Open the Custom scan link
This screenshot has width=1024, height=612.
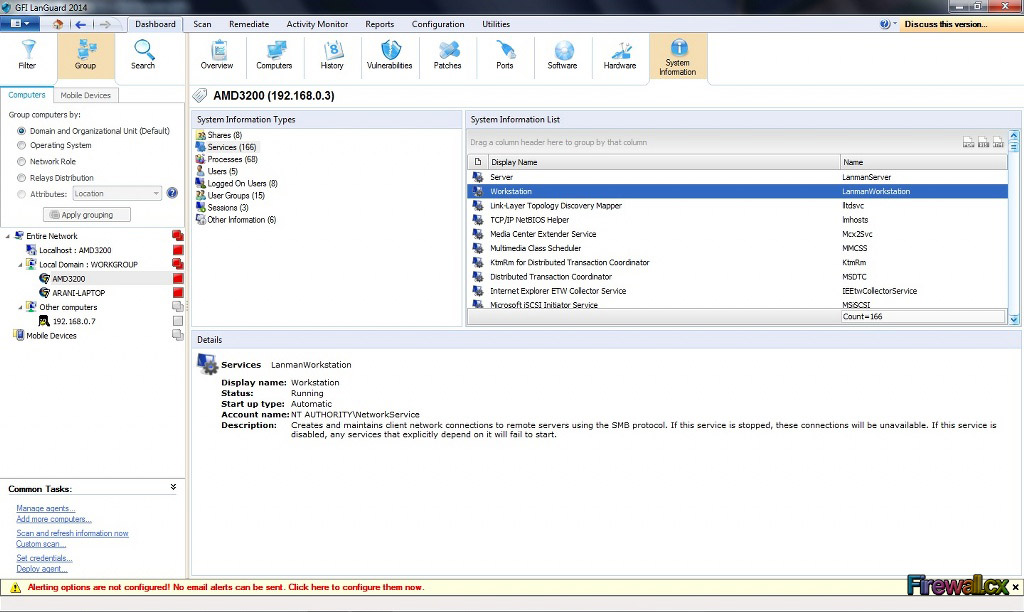[x=41, y=544]
